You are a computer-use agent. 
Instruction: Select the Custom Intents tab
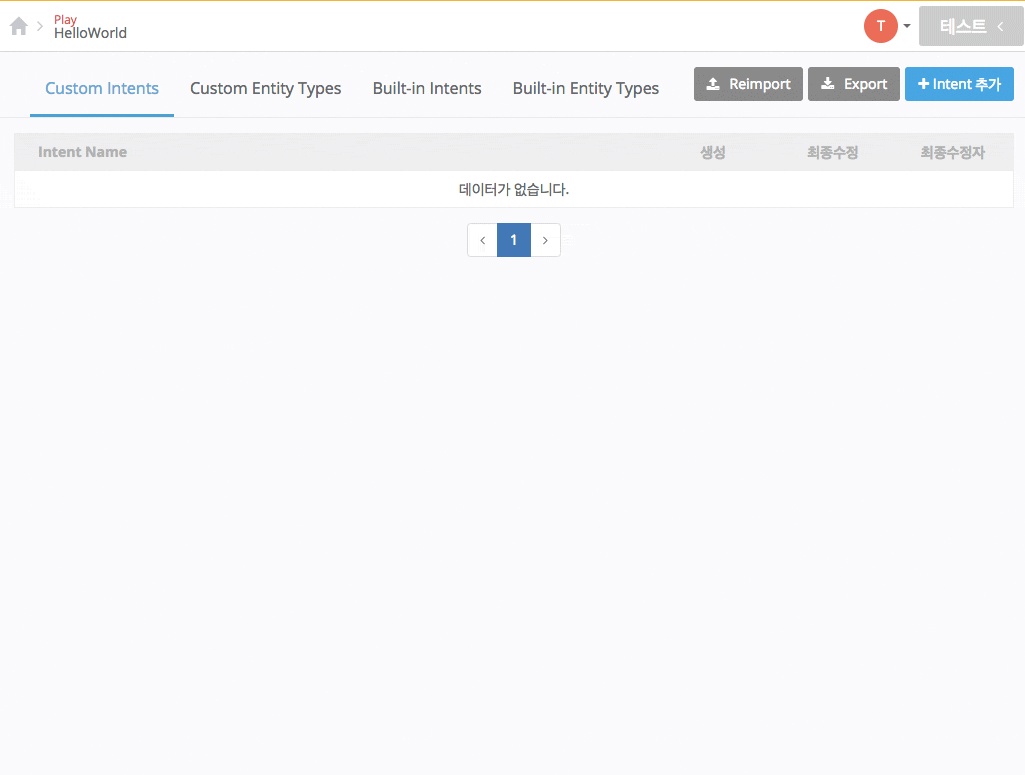click(102, 88)
